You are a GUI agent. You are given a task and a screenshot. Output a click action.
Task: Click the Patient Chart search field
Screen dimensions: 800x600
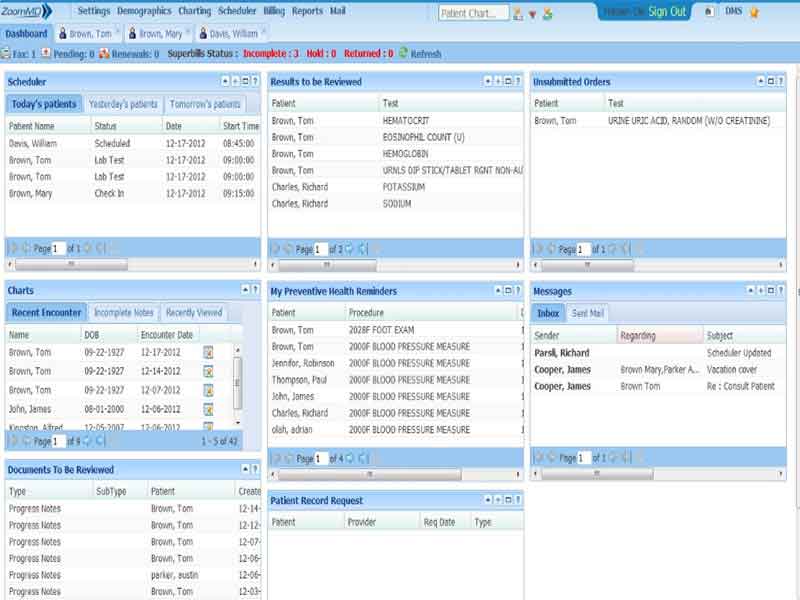tap(473, 13)
